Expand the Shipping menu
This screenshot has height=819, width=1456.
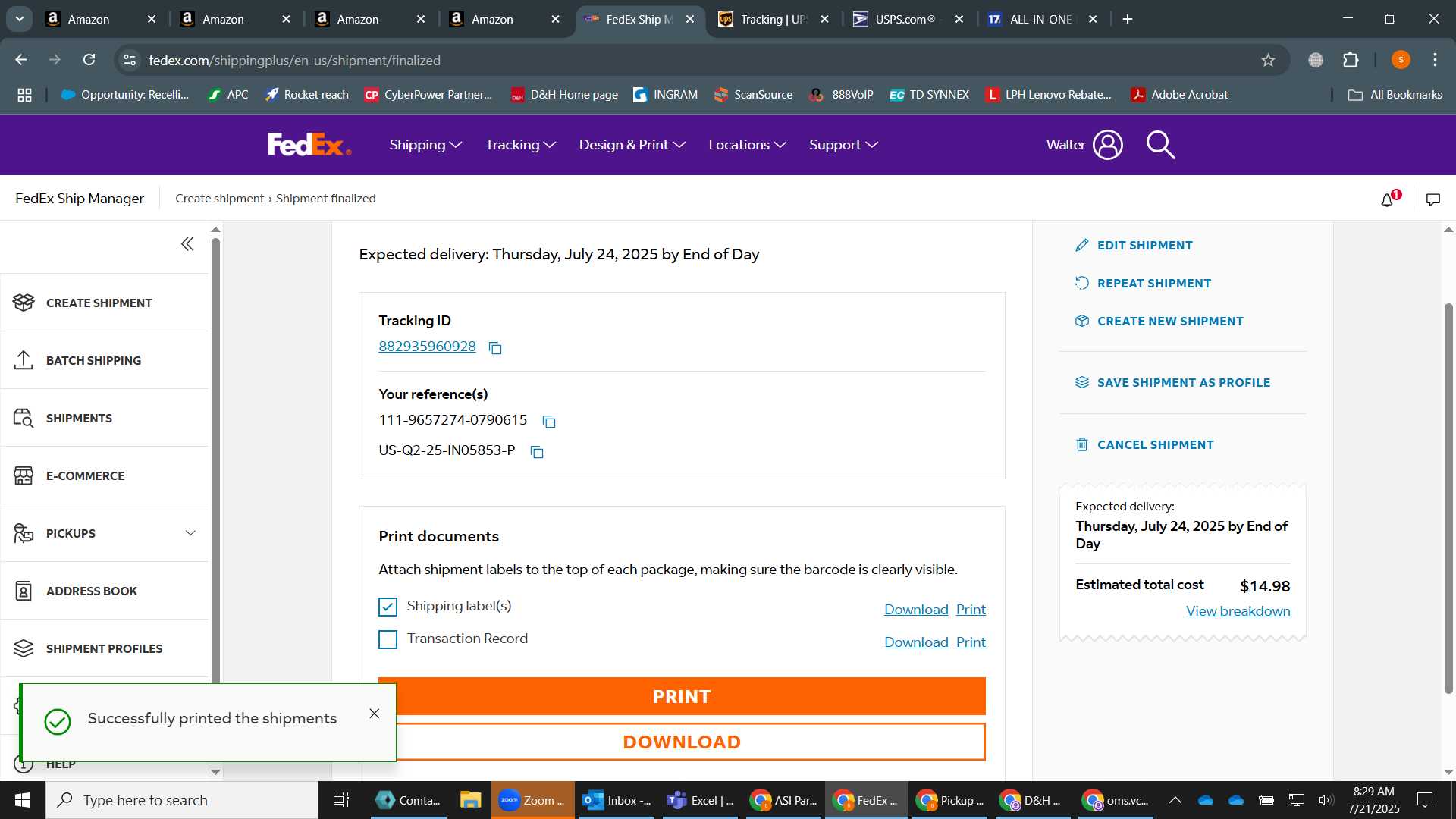point(425,145)
